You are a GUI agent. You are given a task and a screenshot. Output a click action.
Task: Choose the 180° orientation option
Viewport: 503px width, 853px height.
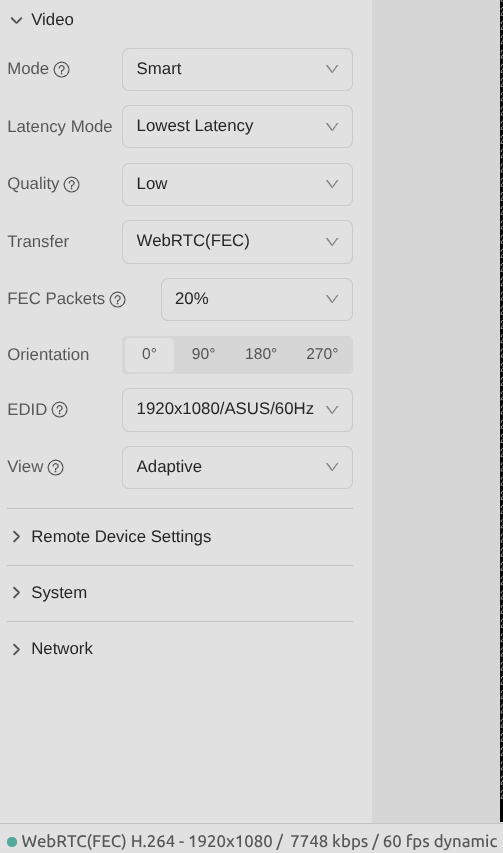261,355
